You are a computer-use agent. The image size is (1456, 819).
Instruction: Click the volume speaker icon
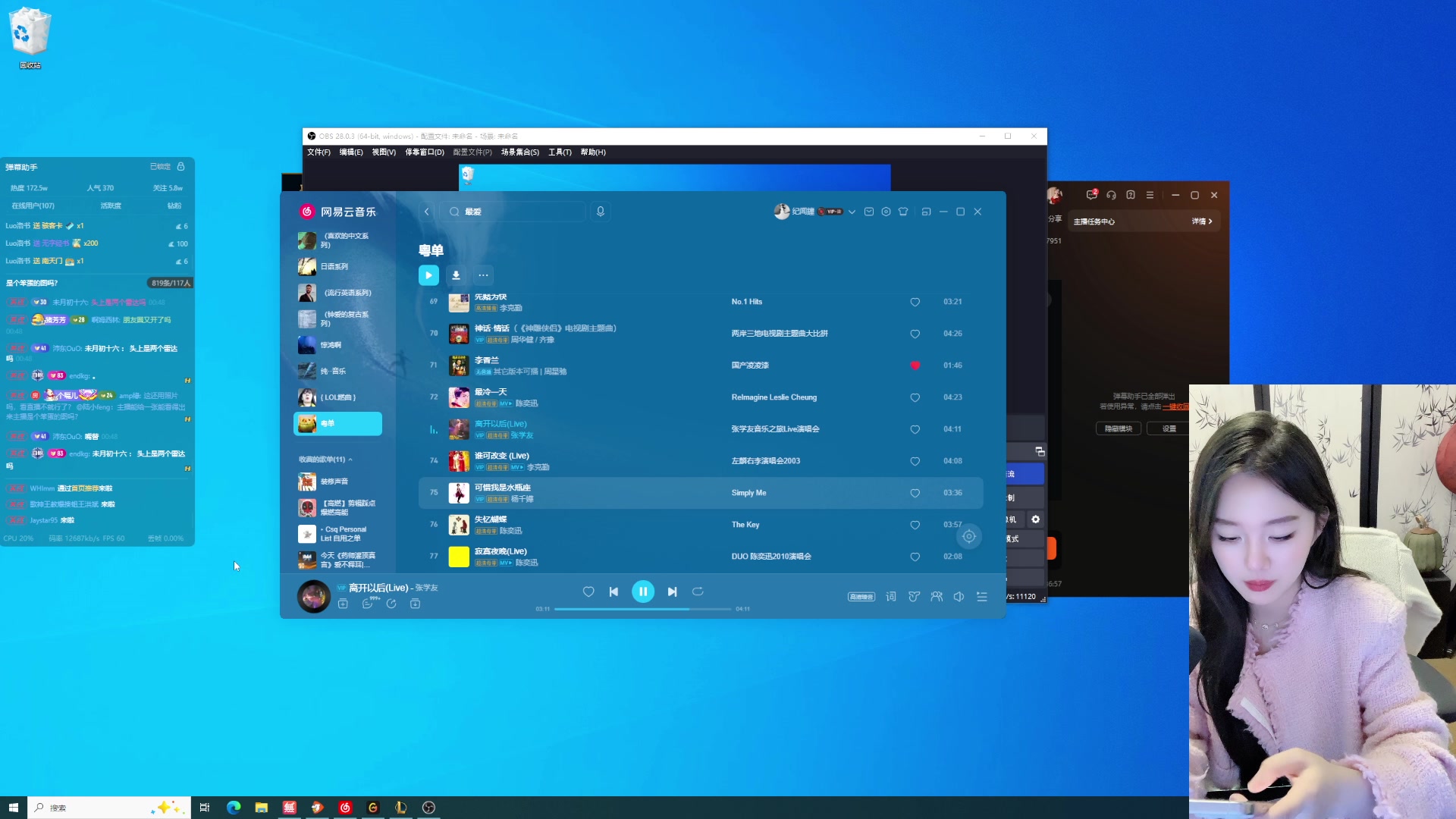click(959, 597)
